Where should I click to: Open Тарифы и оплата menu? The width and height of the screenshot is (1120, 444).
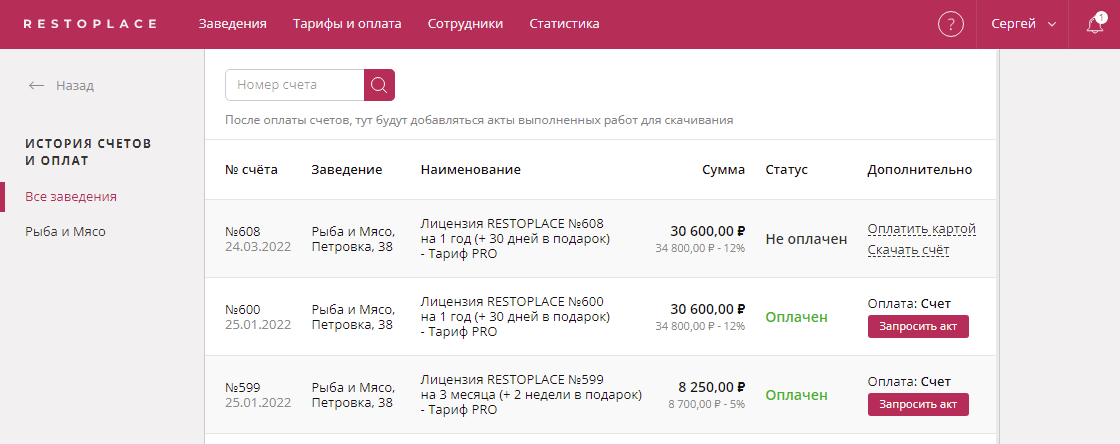tap(347, 24)
